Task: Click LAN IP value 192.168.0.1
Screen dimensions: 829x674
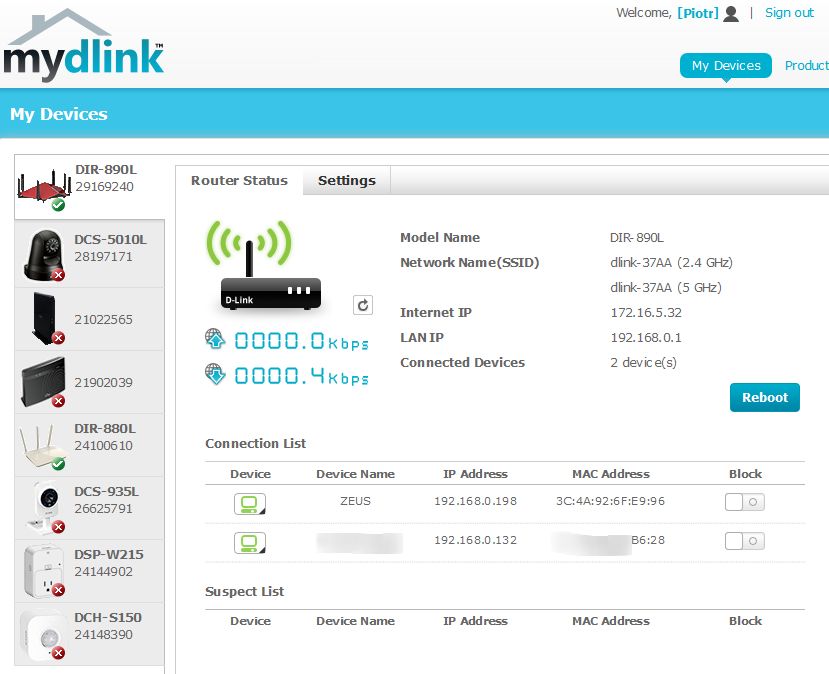Action: point(646,337)
